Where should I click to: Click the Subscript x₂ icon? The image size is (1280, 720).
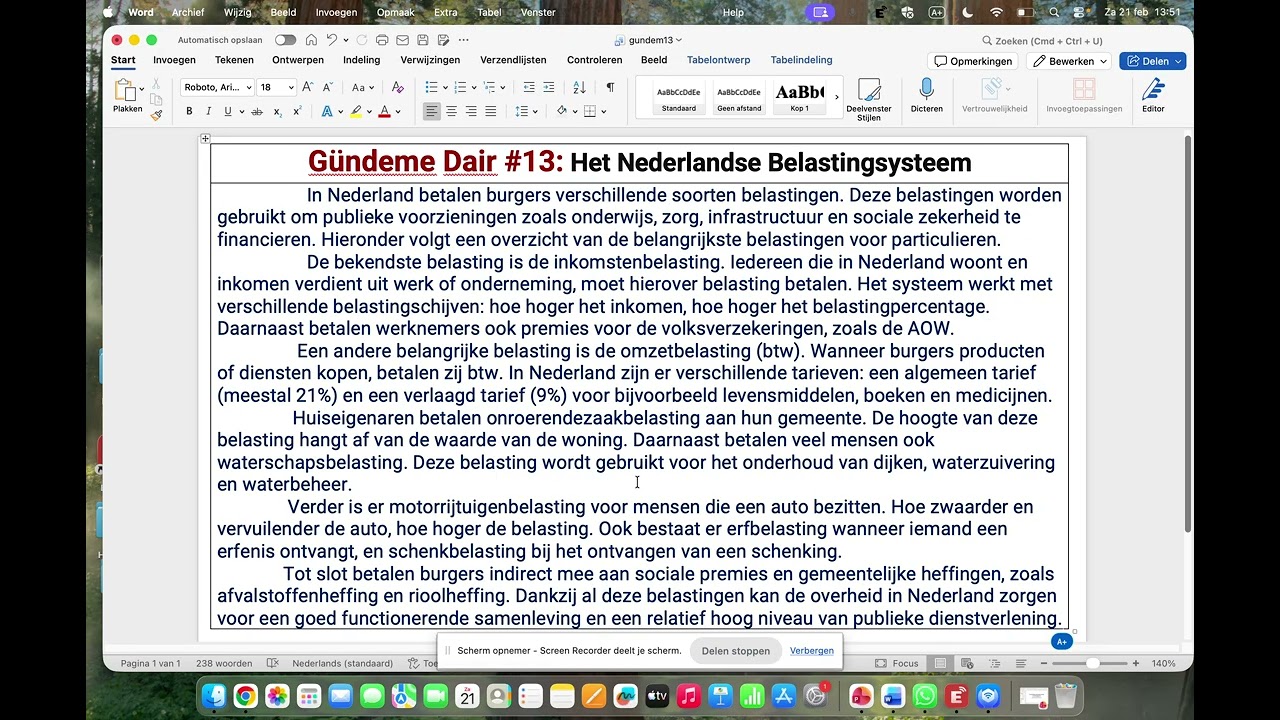(278, 111)
